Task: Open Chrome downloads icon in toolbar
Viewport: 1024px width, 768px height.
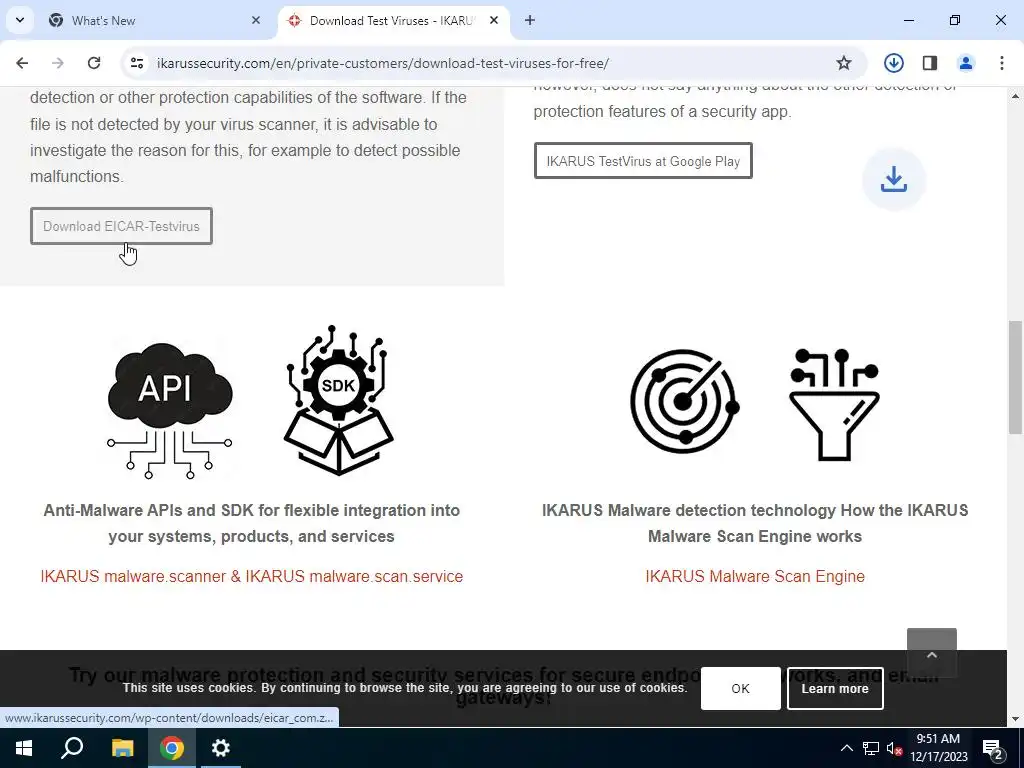Action: tap(893, 63)
